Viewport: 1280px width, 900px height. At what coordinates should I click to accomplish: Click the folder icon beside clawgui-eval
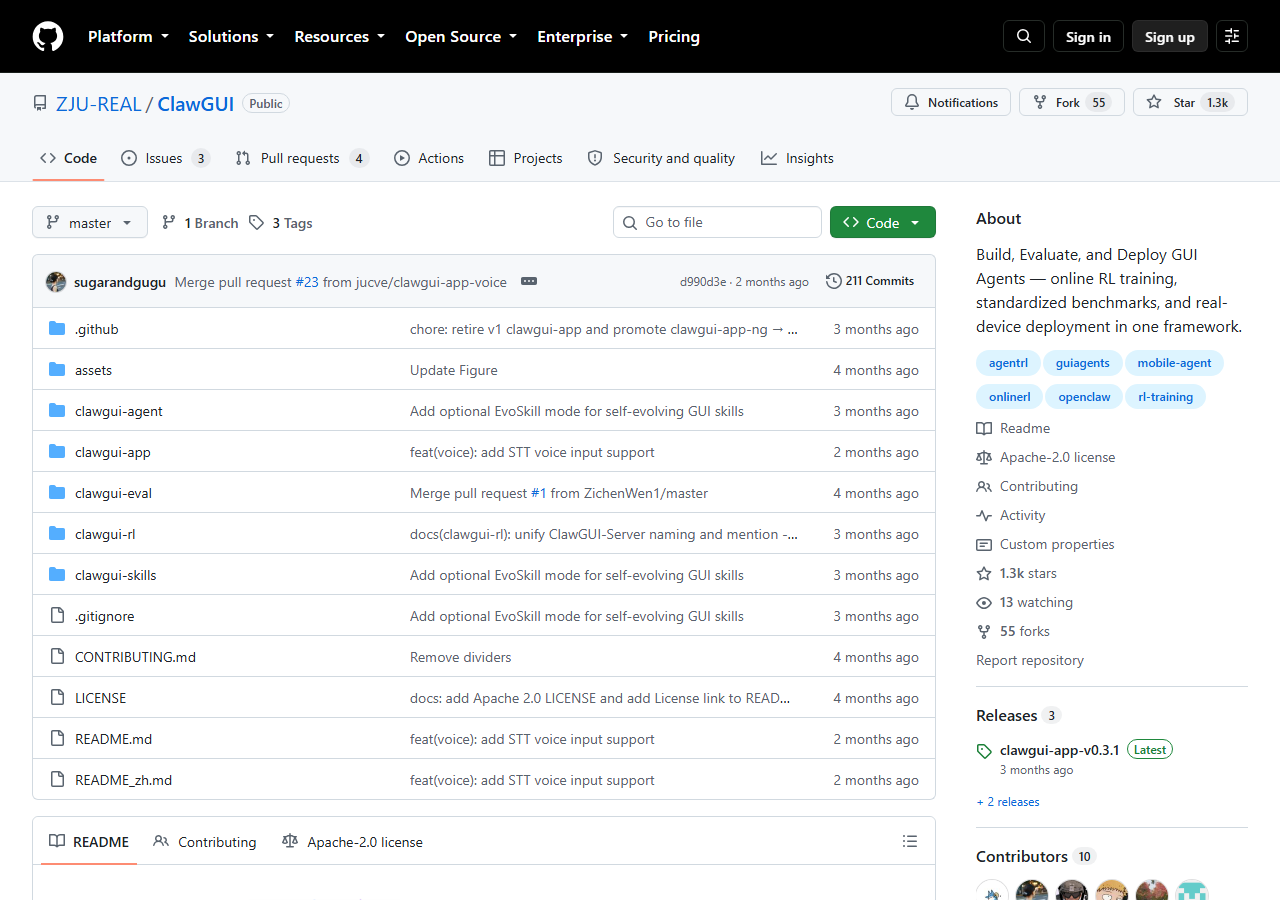click(x=57, y=493)
